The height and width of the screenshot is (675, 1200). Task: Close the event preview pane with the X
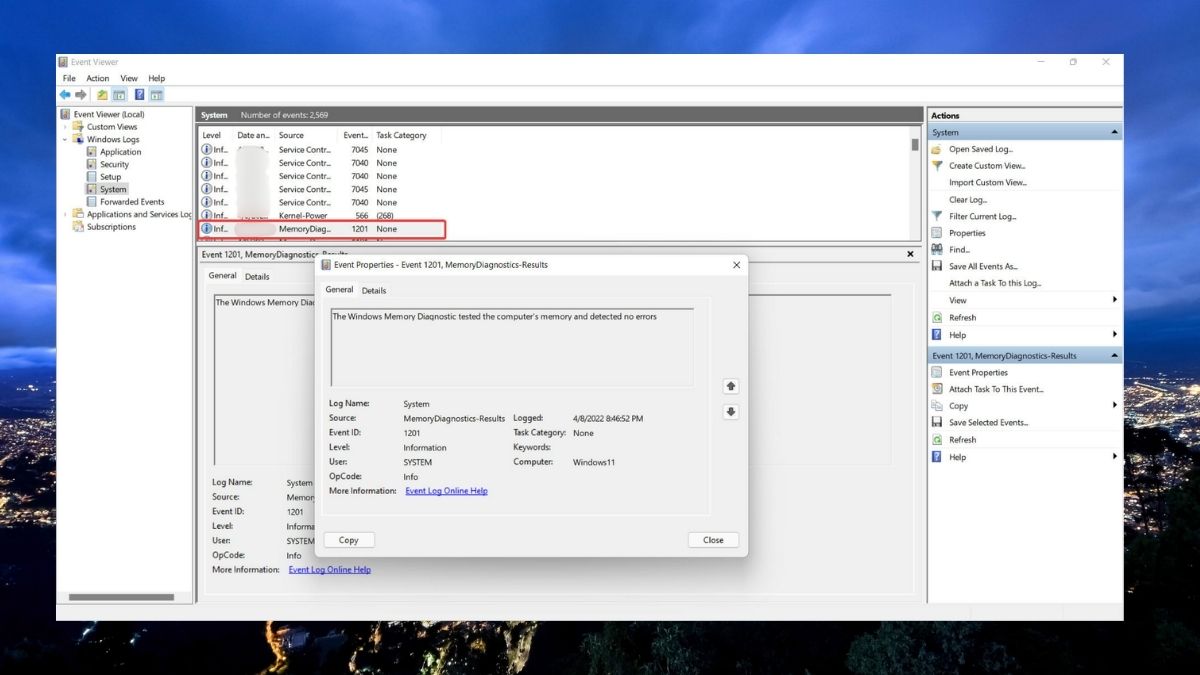coord(910,254)
